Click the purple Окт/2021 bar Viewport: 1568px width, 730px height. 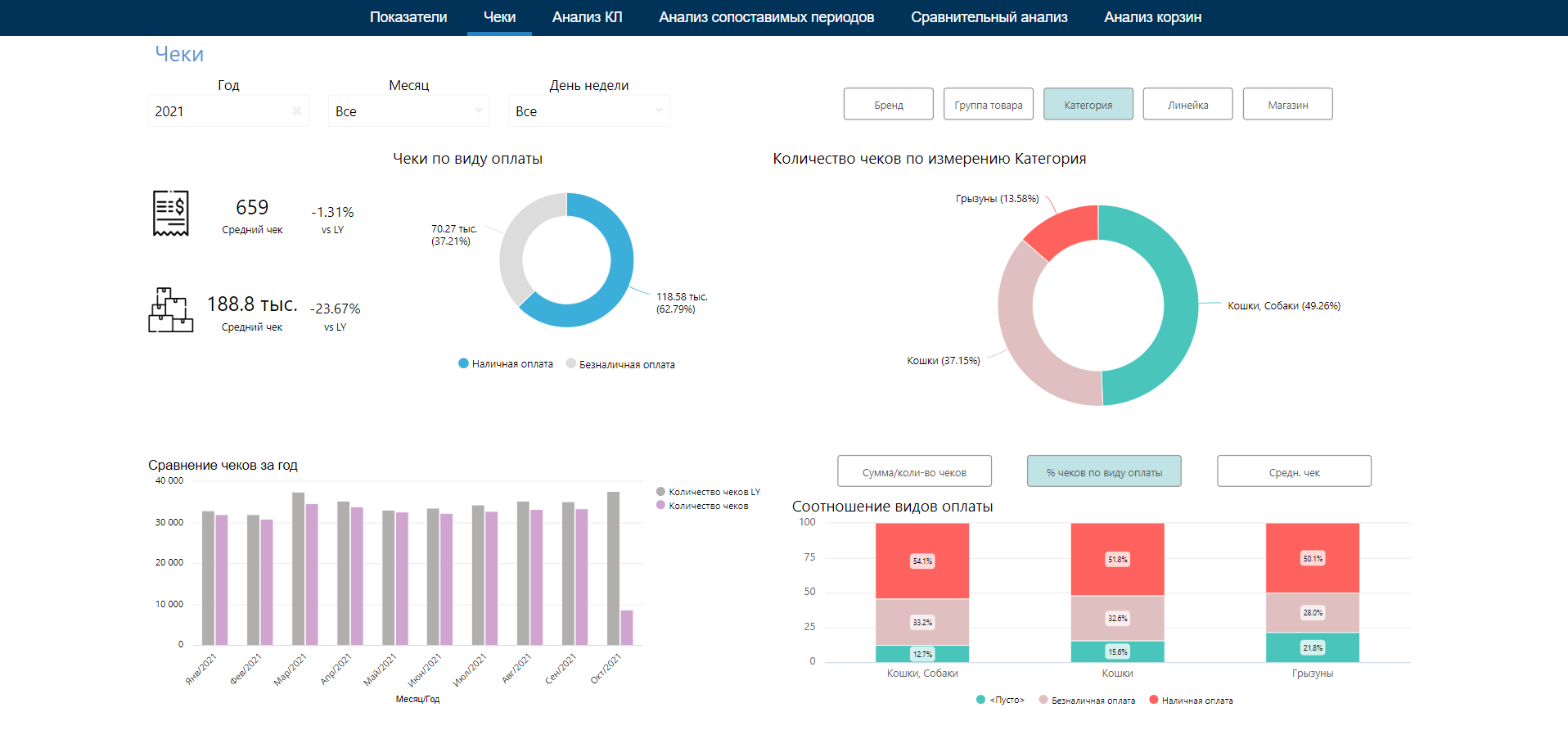tap(627, 628)
